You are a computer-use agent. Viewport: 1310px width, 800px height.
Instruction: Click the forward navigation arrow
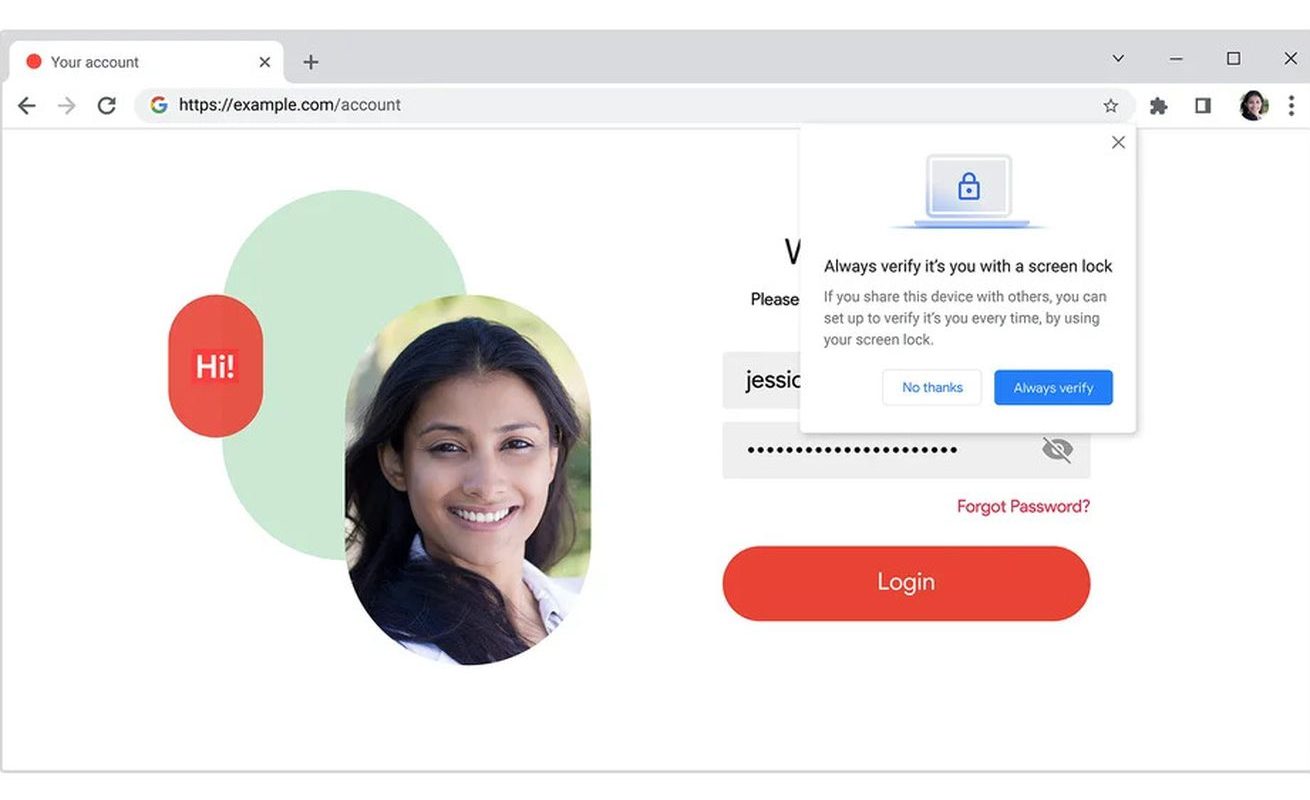click(x=67, y=105)
